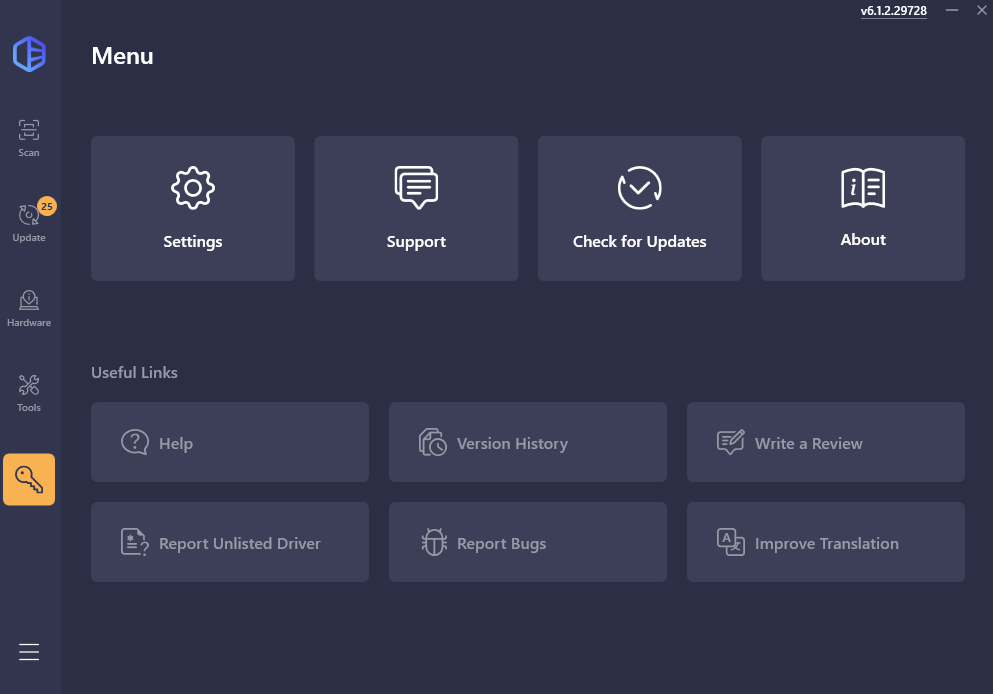Choose Improve Translation link
This screenshot has height=694, width=993.
point(825,543)
